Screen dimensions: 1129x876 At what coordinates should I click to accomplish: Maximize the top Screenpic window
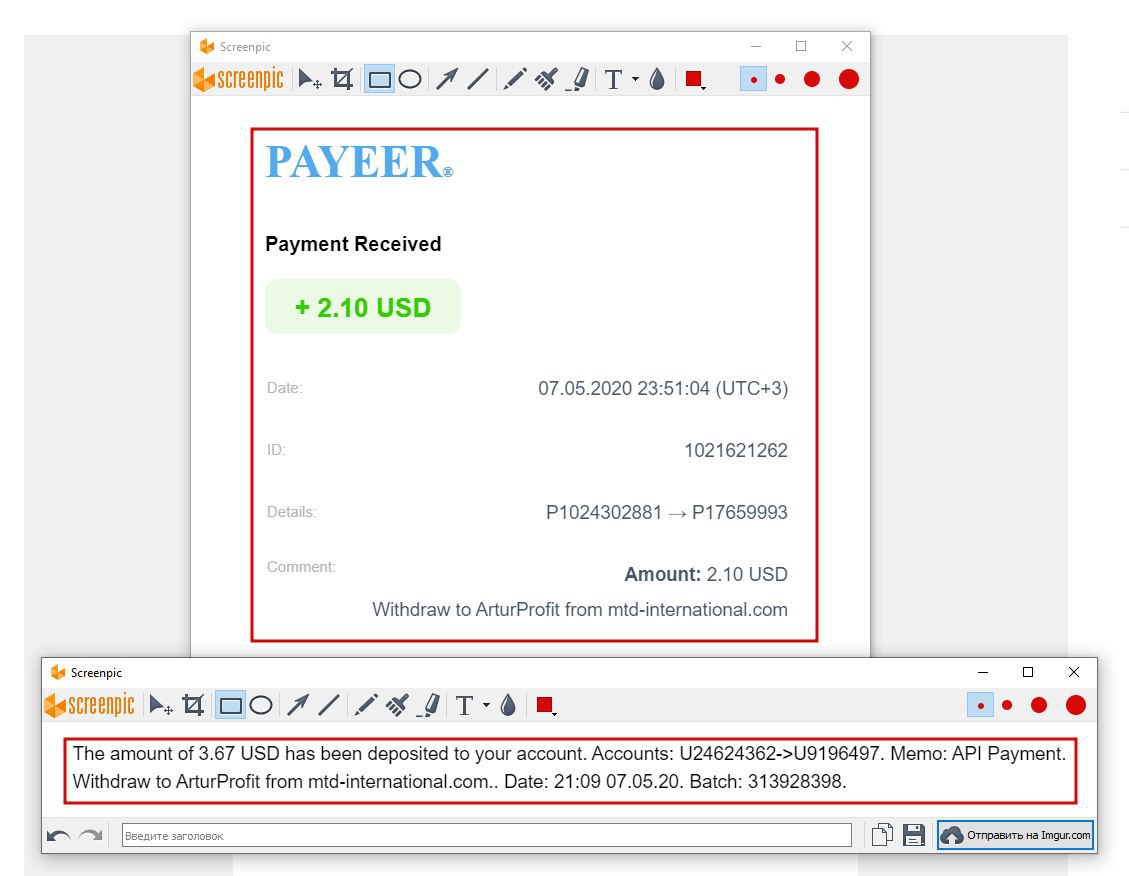[x=801, y=46]
